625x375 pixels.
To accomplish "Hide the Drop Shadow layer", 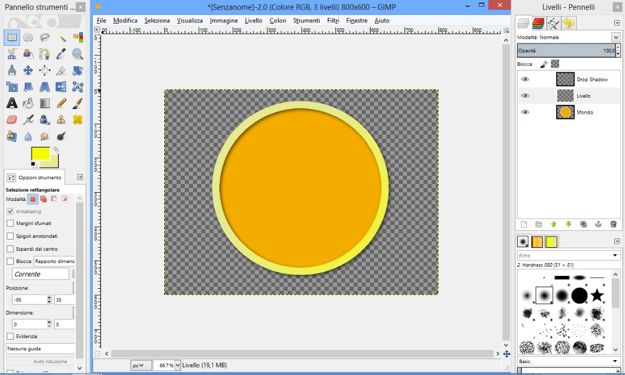I will (525, 79).
